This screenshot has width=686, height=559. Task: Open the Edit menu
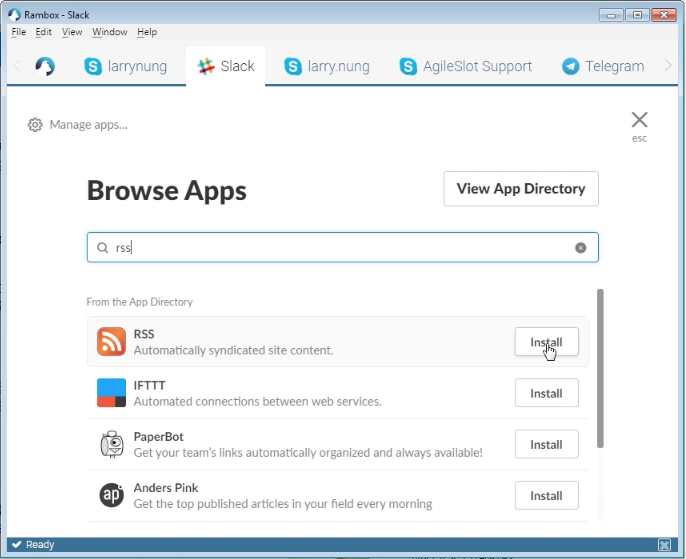coord(43,32)
